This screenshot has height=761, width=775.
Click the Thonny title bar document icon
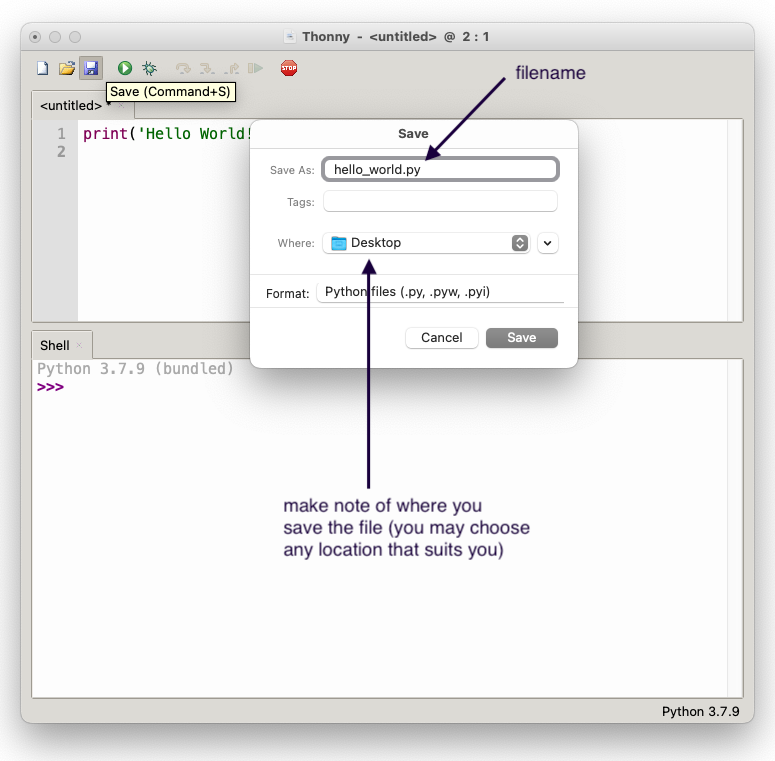point(290,37)
